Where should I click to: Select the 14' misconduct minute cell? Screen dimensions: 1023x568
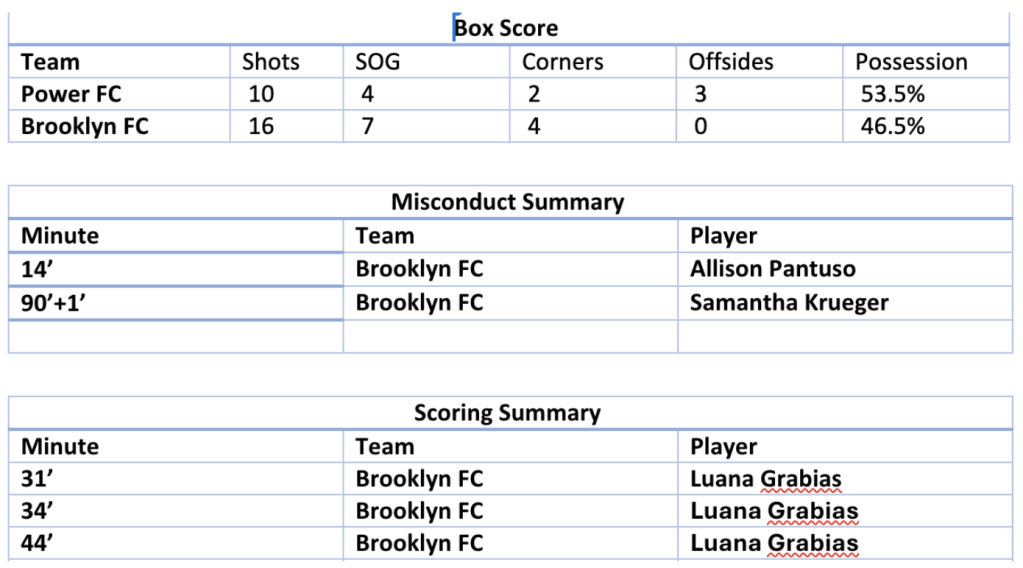point(176,269)
